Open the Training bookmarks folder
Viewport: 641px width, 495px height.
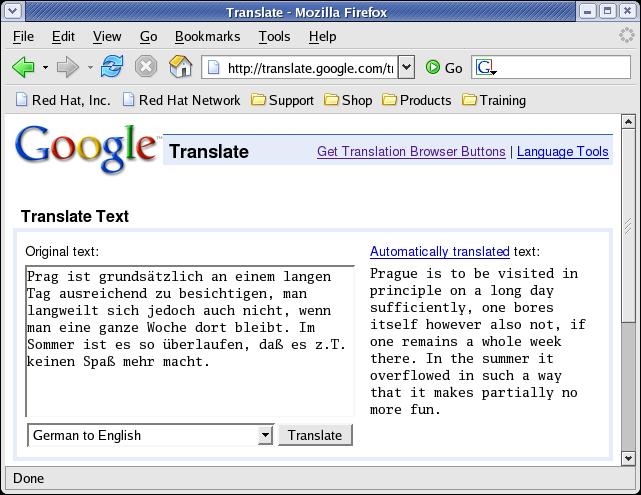(x=494, y=100)
